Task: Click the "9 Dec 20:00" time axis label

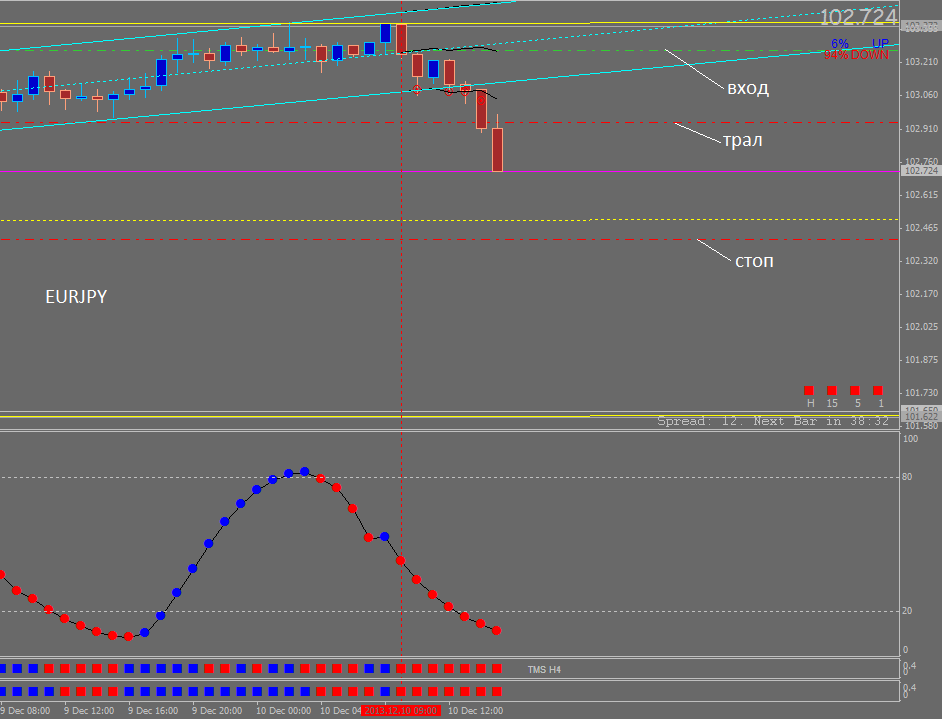Action: tap(217, 711)
